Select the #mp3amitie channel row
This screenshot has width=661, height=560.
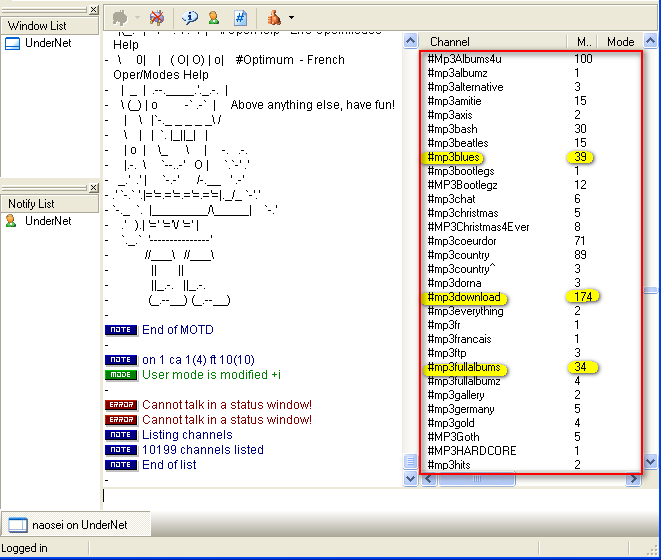[x=531, y=101]
